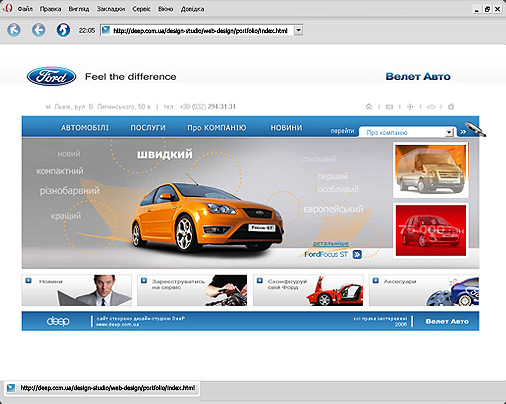Image resolution: width=506 pixels, height=404 pixels.
Task: Select the word 'різнобарвний' in the banner
Action: click(x=70, y=191)
